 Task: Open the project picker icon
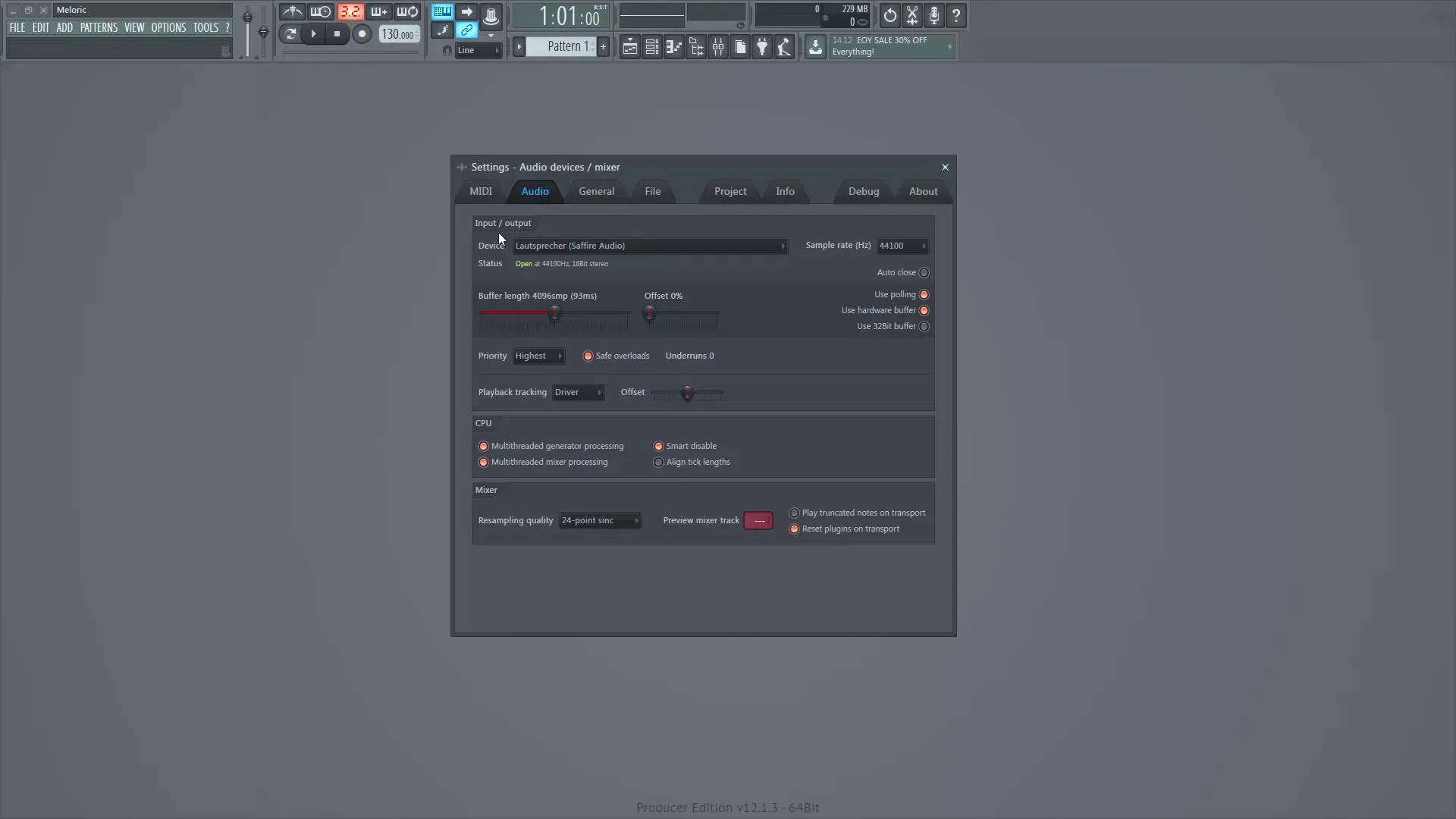tap(740, 47)
